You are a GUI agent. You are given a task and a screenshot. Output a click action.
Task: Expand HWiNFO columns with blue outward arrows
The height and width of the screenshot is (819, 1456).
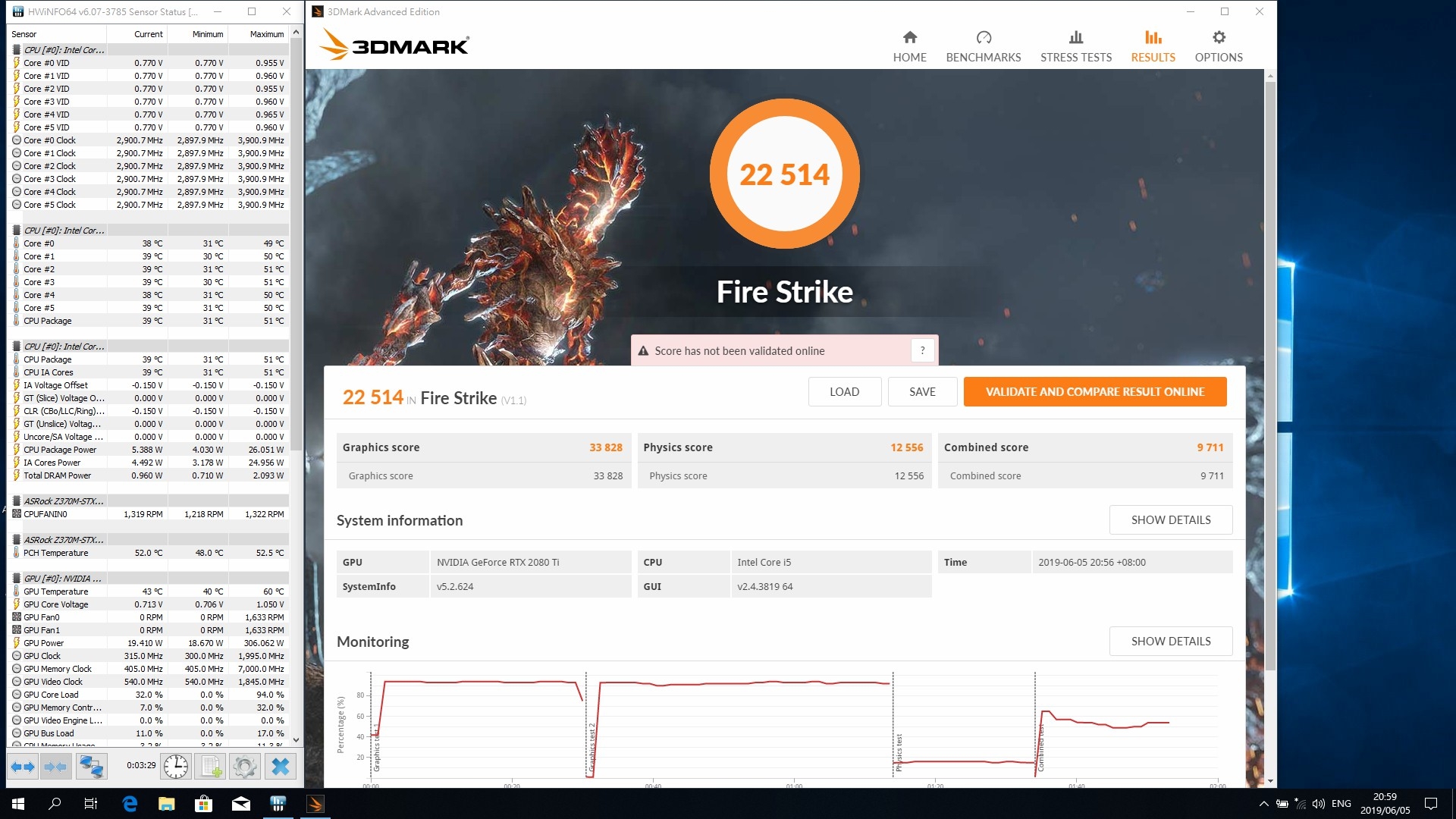pyautogui.click(x=23, y=767)
